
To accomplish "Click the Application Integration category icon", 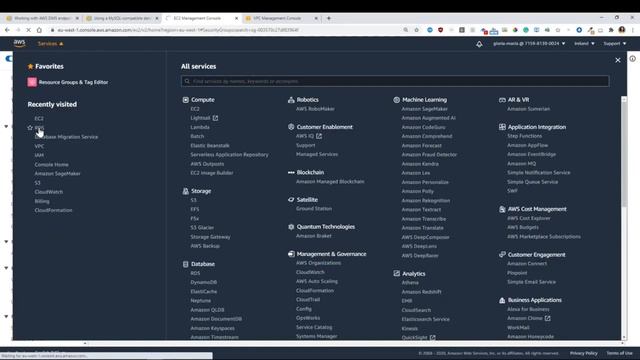I will pyautogui.click(x=502, y=127).
